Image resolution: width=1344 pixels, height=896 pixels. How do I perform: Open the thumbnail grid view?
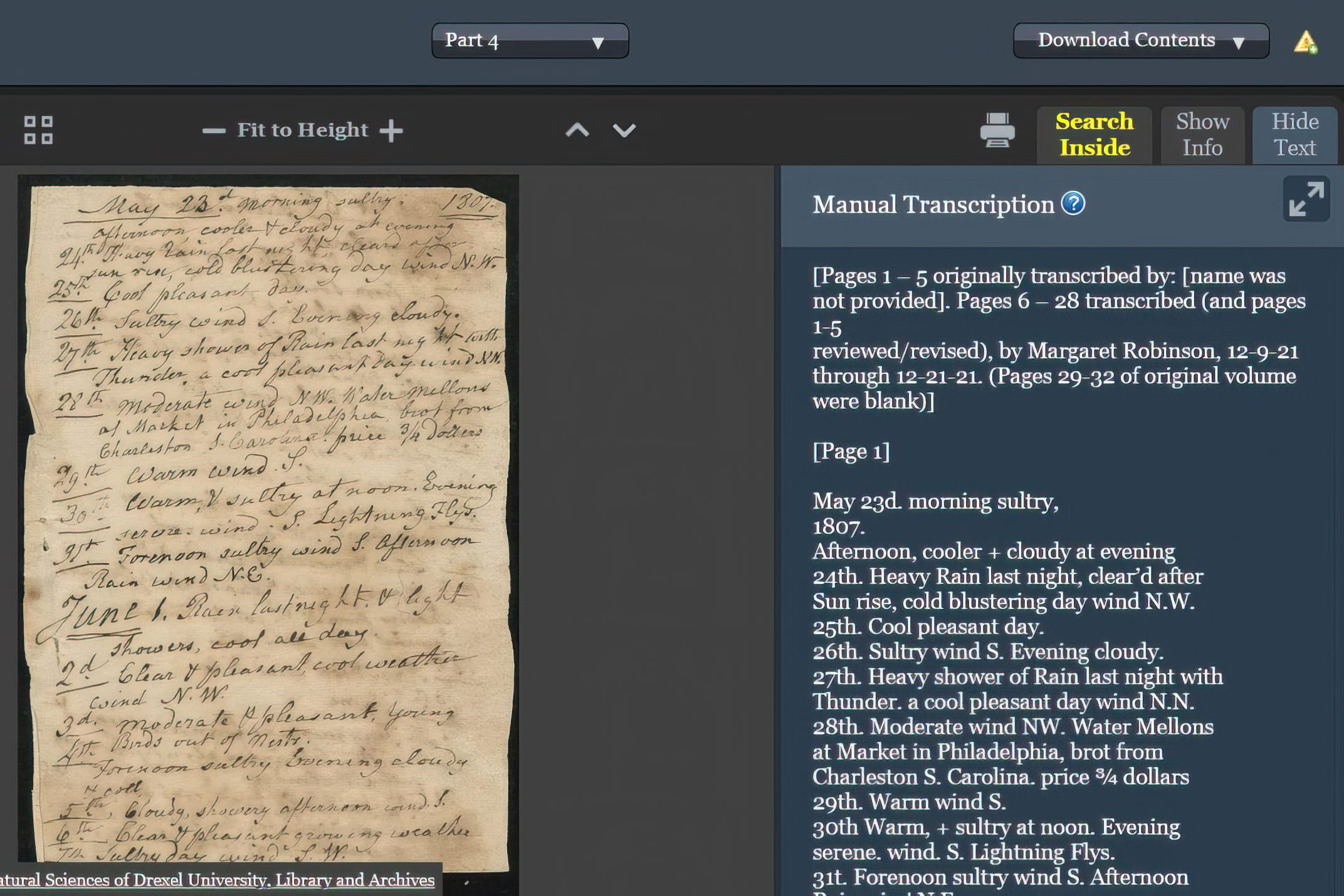(x=39, y=130)
